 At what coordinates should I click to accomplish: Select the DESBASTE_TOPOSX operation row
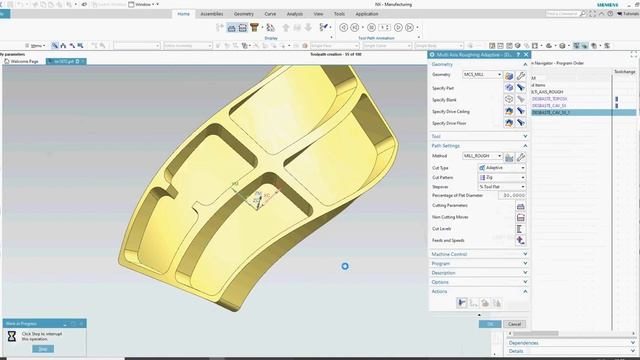tap(549, 99)
